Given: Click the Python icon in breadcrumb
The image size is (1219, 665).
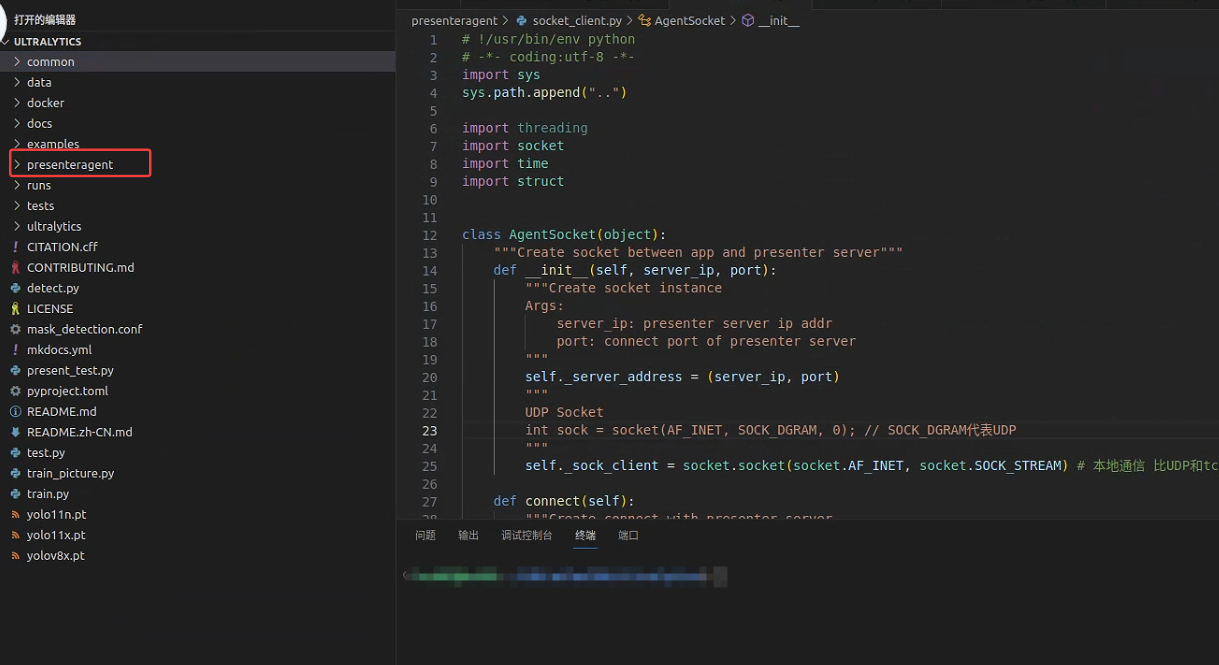Looking at the screenshot, I should tap(521, 20).
